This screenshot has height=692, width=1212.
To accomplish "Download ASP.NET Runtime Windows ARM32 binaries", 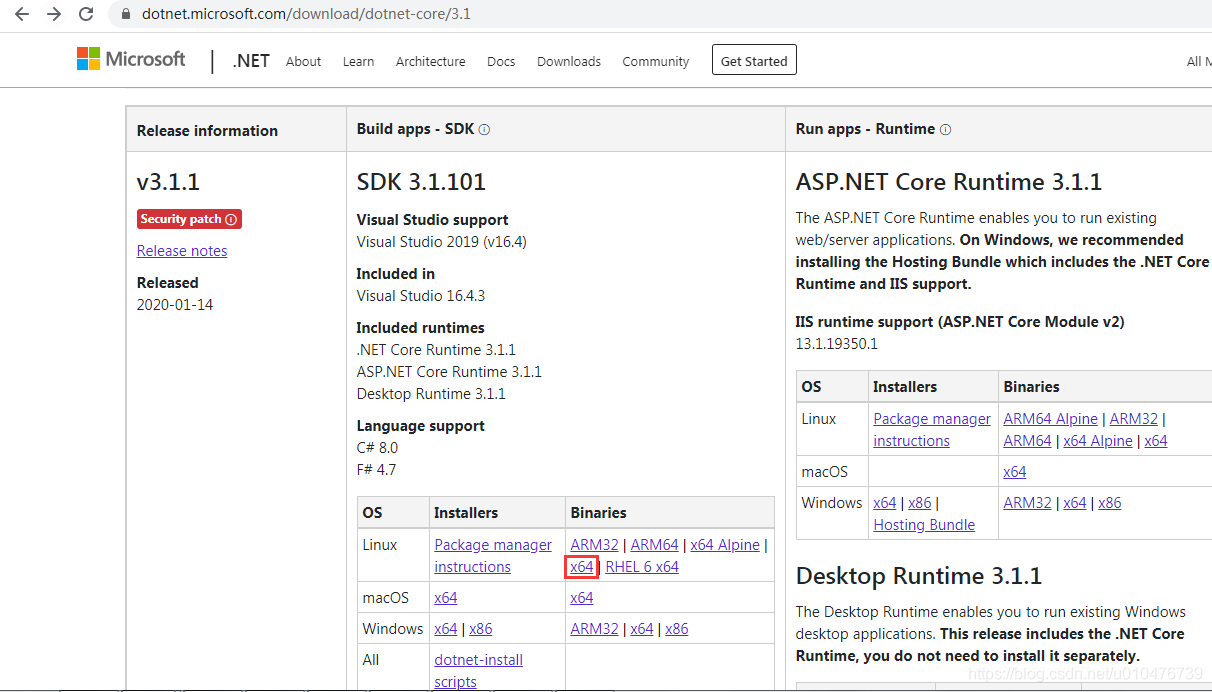I will [1027, 503].
